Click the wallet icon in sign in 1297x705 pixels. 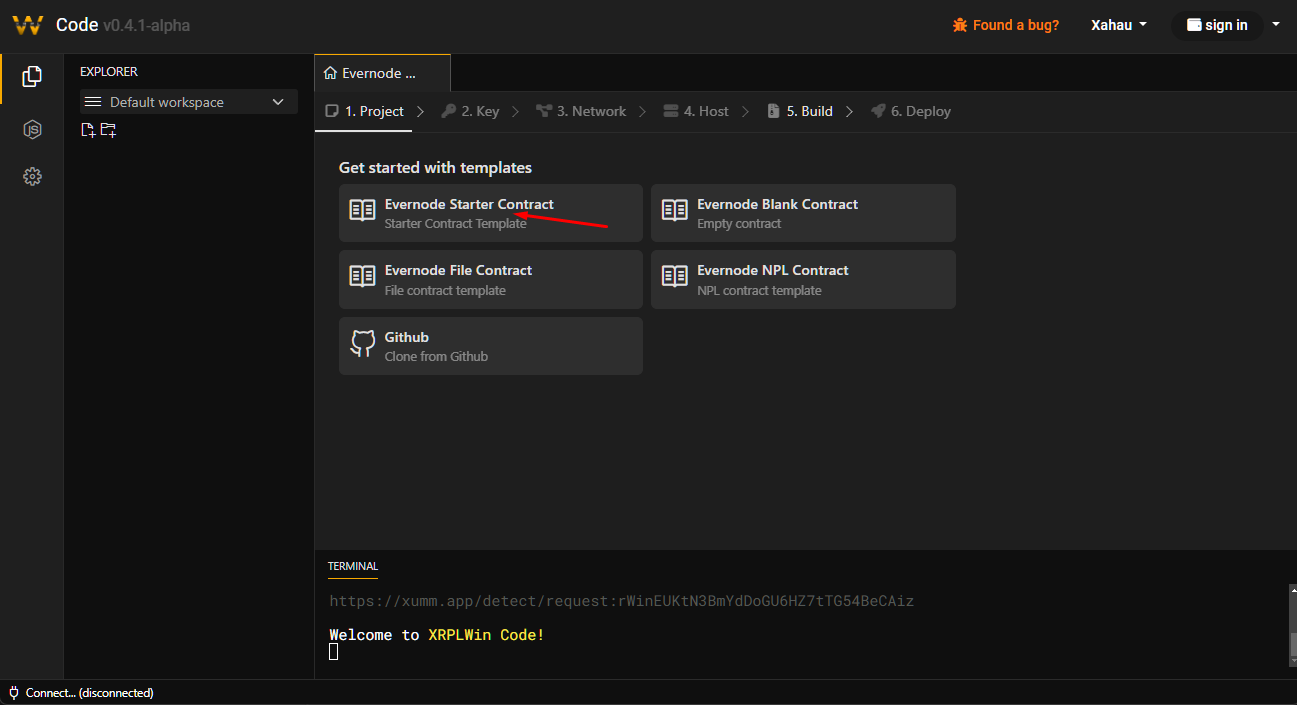pos(1194,25)
